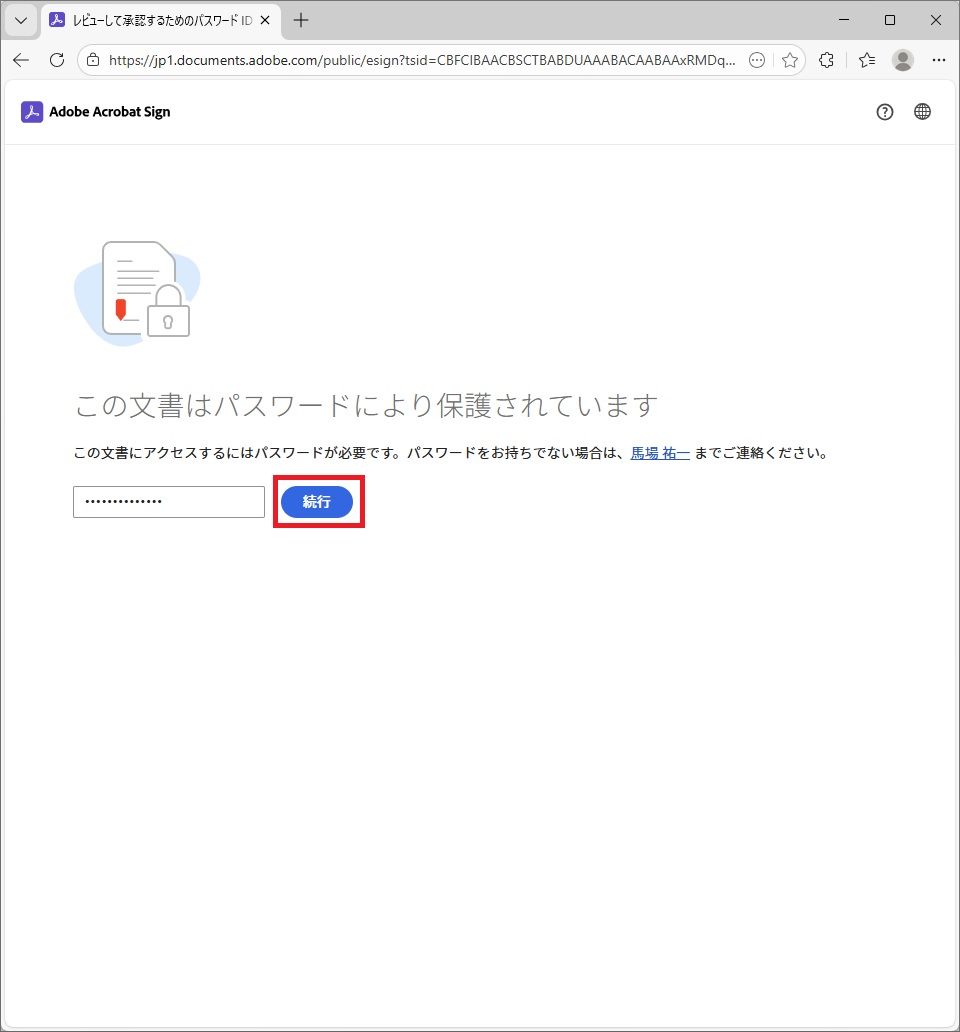Click the Help question mark icon
The image size is (960, 1032).
pos(884,112)
